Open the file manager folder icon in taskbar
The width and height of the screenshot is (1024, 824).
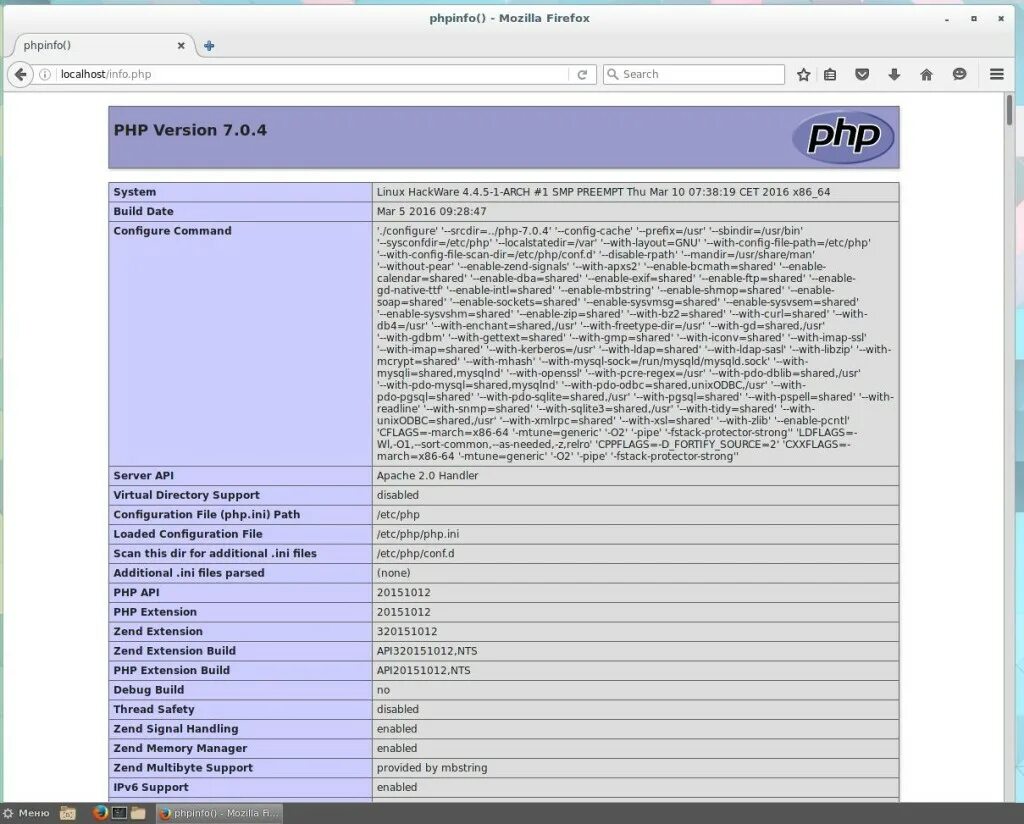click(x=138, y=813)
